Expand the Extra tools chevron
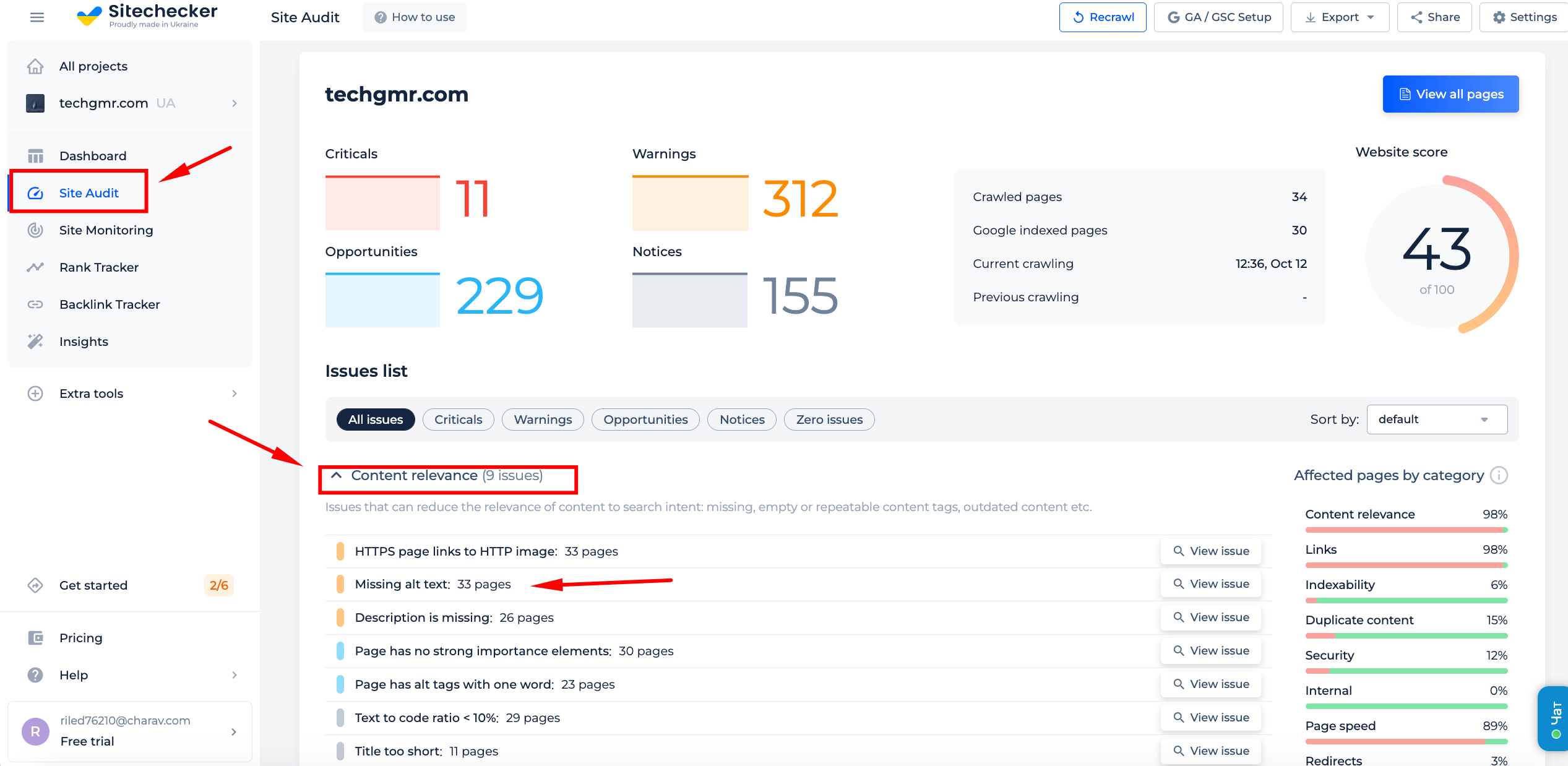The height and width of the screenshot is (766, 1568). [x=235, y=394]
